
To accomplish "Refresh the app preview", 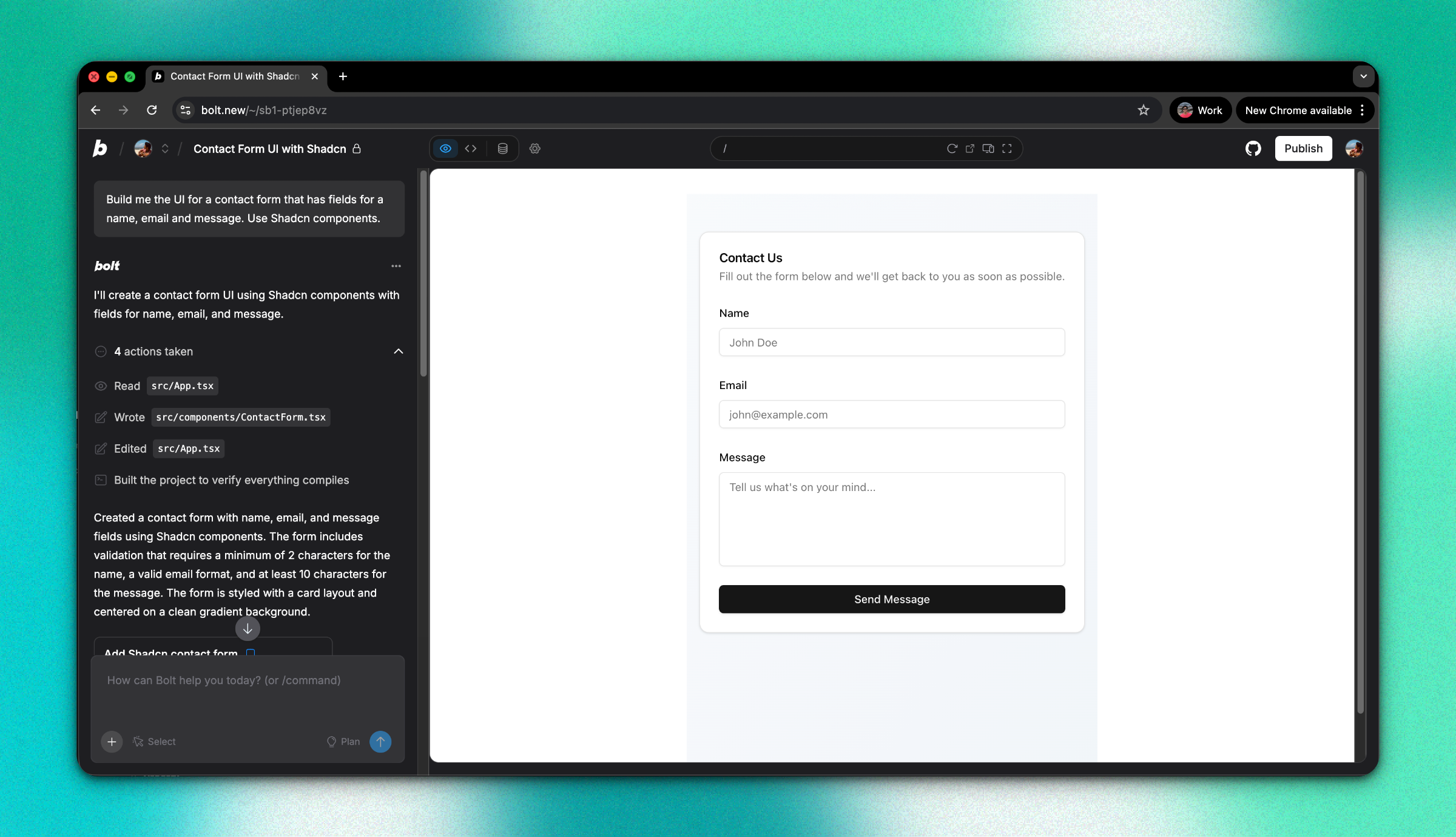I will point(951,148).
